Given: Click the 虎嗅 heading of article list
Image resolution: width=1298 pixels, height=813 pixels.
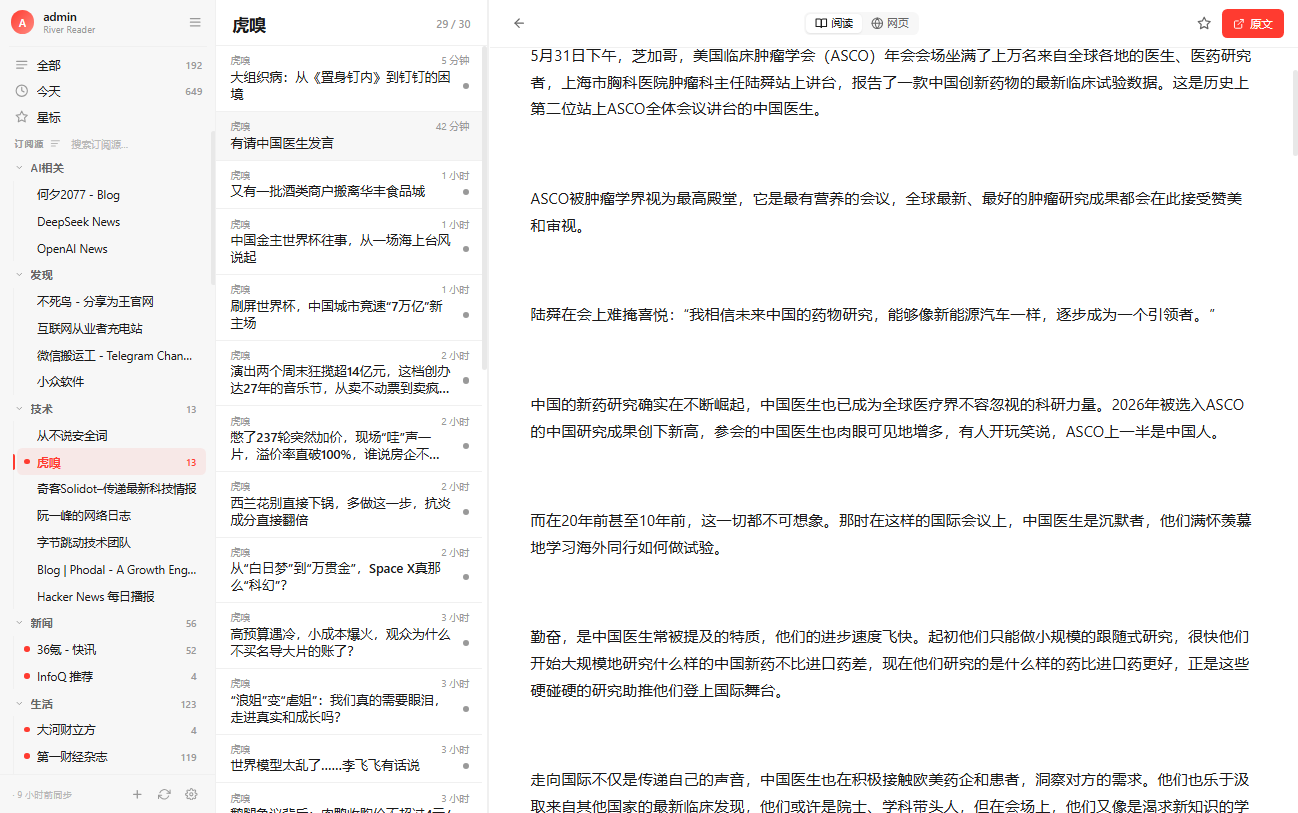Looking at the screenshot, I should click(249, 24).
